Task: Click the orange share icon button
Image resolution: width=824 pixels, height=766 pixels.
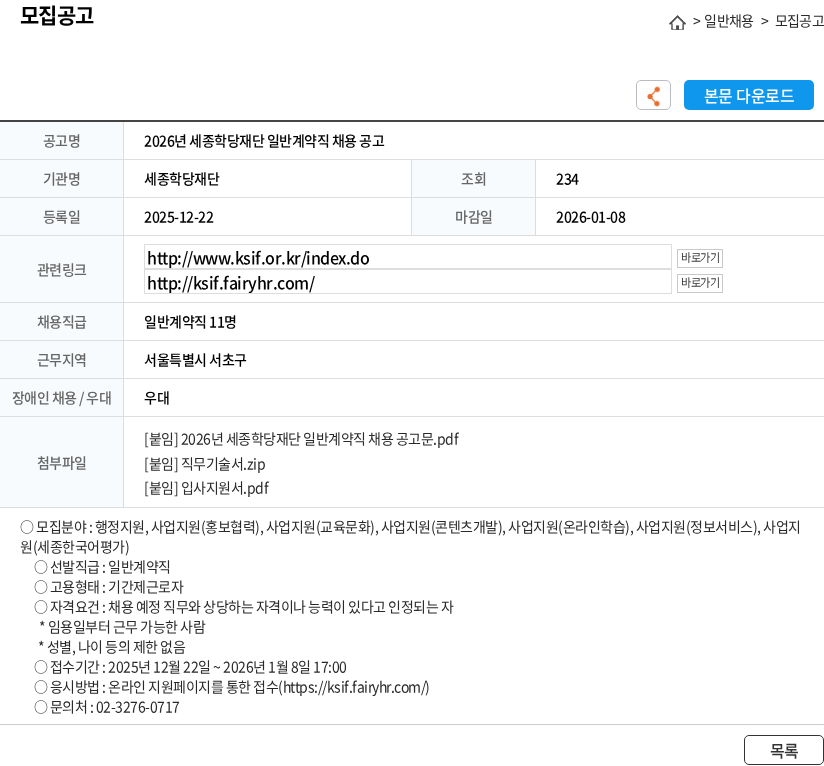Action: pyautogui.click(x=653, y=95)
